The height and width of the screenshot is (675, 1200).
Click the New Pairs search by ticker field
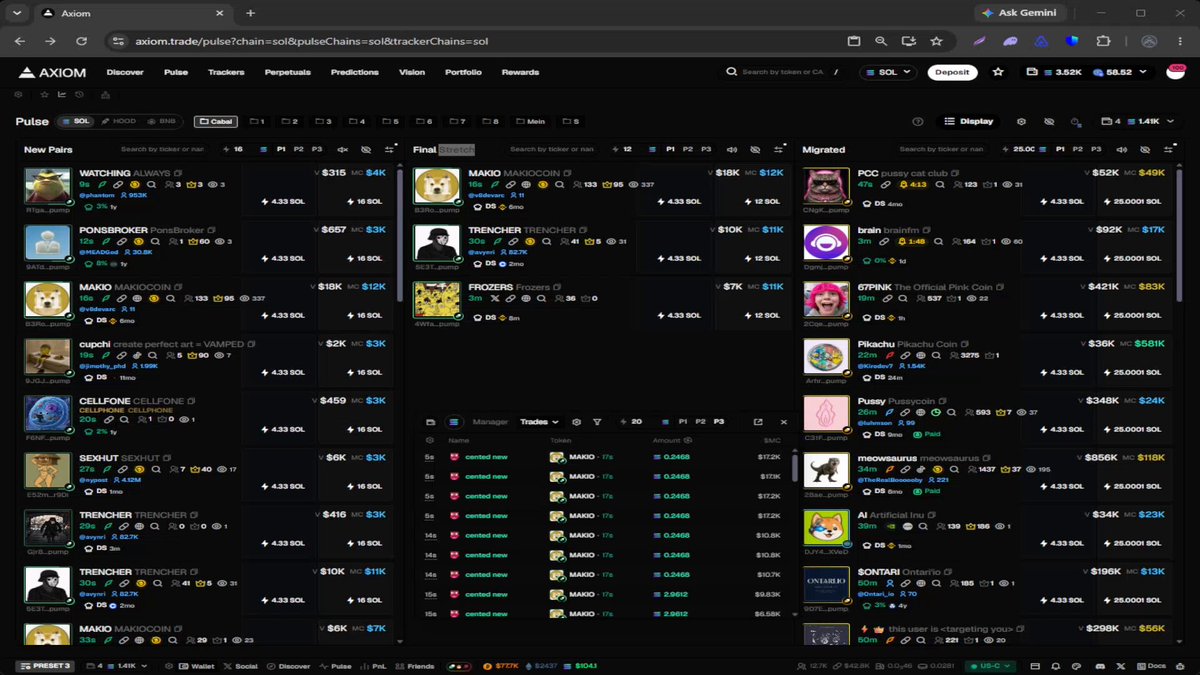pyautogui.click(x=162, y=149)
